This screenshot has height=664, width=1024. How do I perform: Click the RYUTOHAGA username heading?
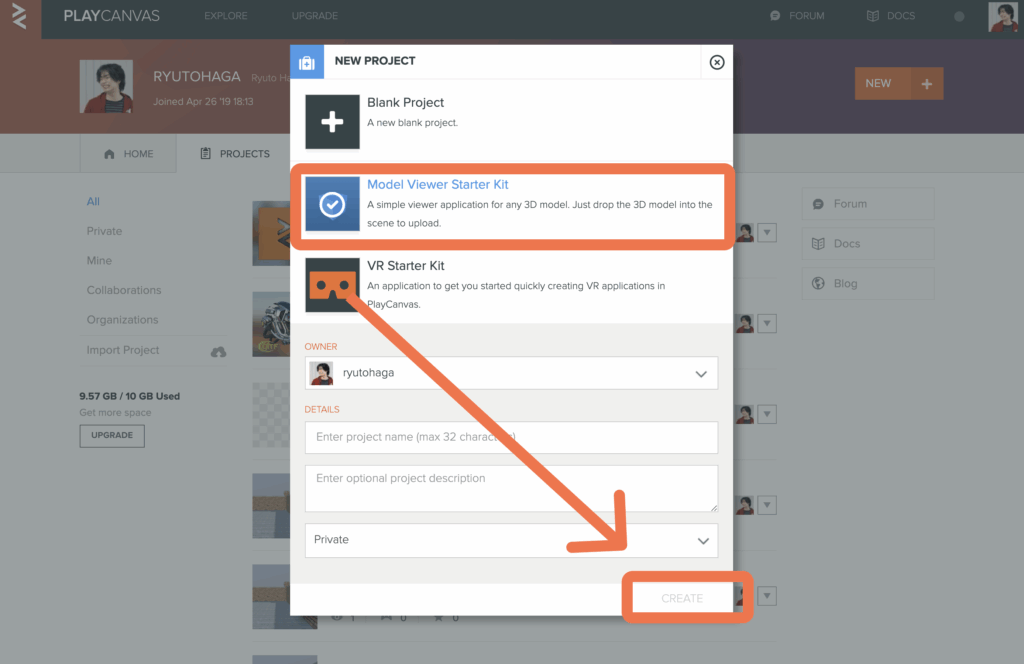[197, 76]
